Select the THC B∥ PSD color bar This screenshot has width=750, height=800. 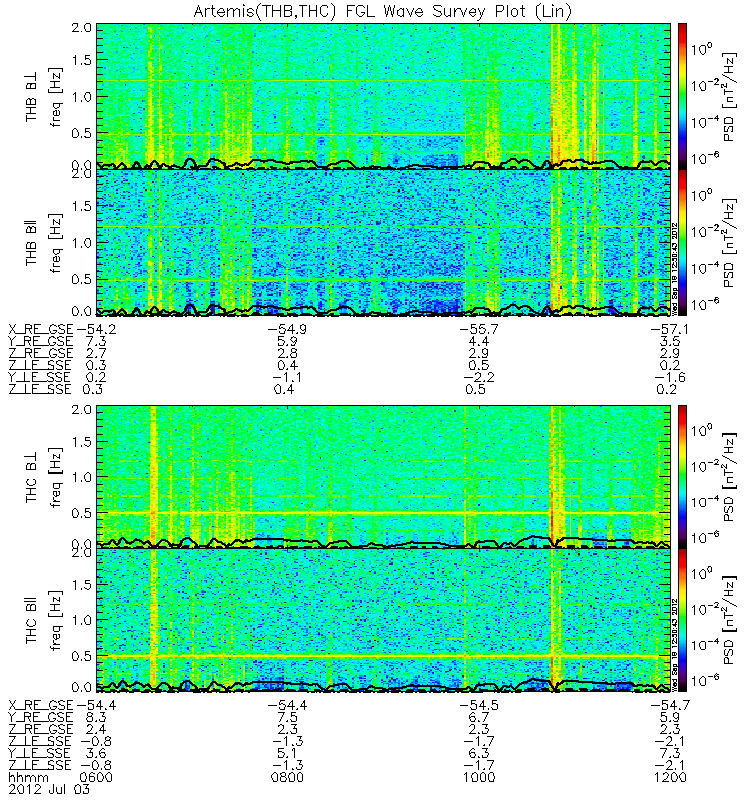[682, 620]
